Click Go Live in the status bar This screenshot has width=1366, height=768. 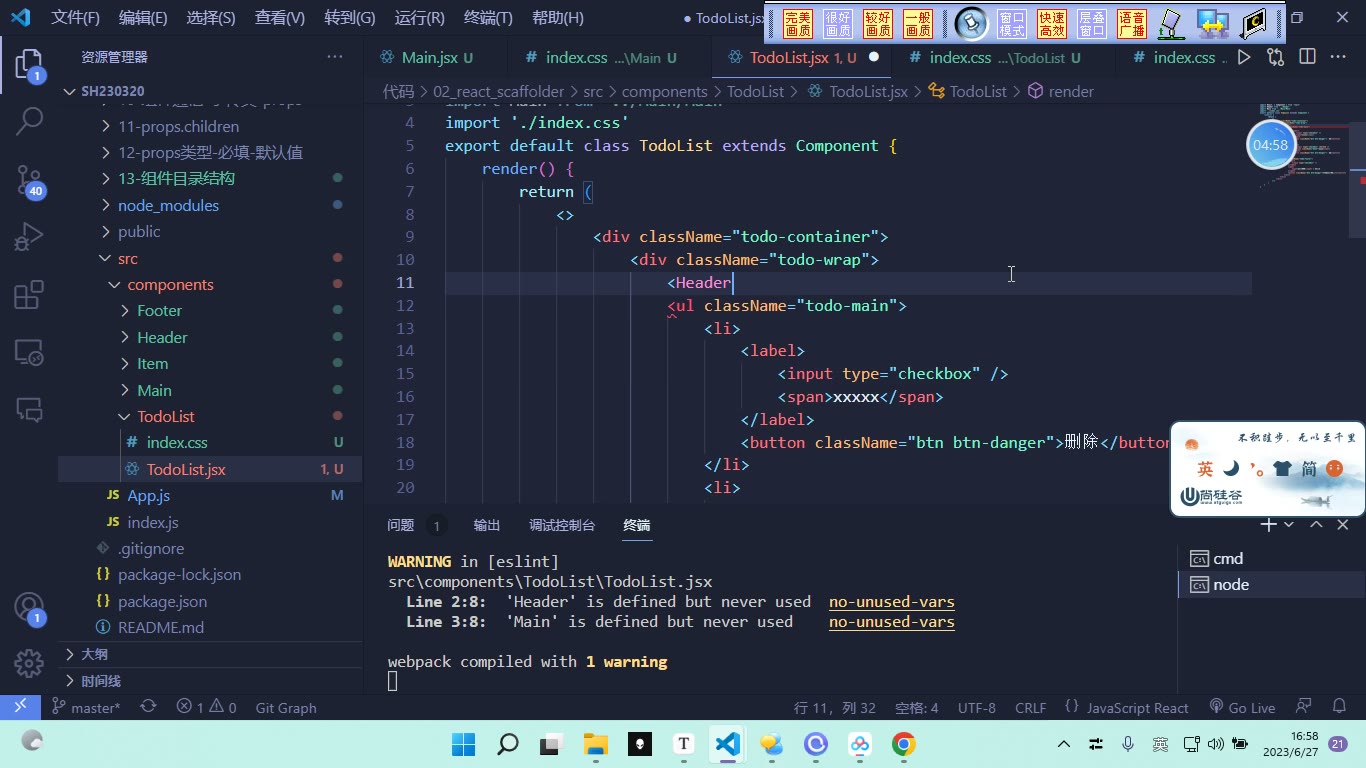[x=1242, y=707]
